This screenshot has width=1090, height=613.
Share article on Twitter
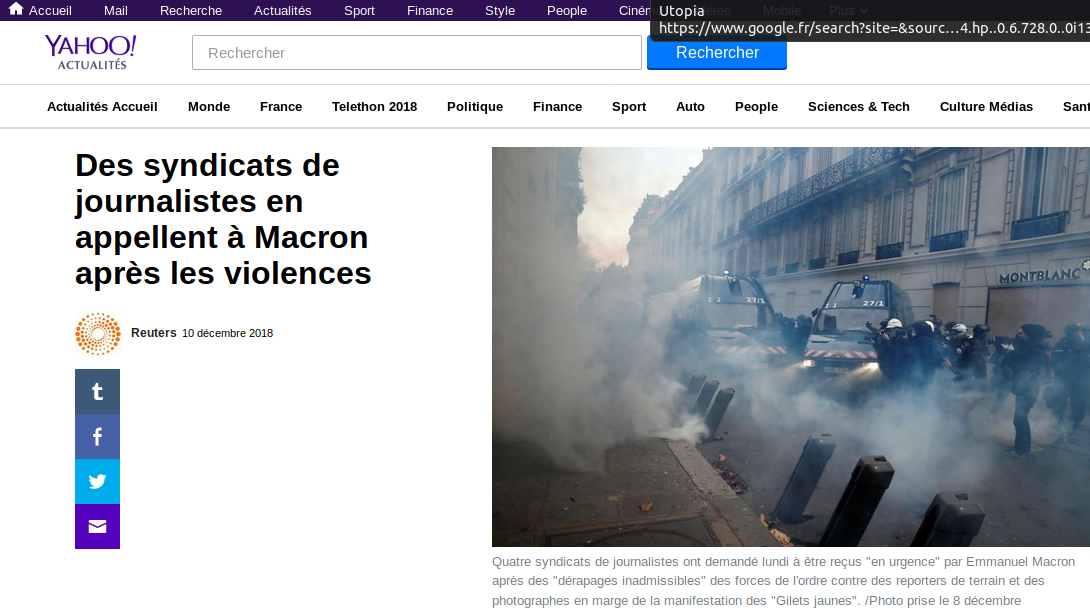[x=97, y=481]
